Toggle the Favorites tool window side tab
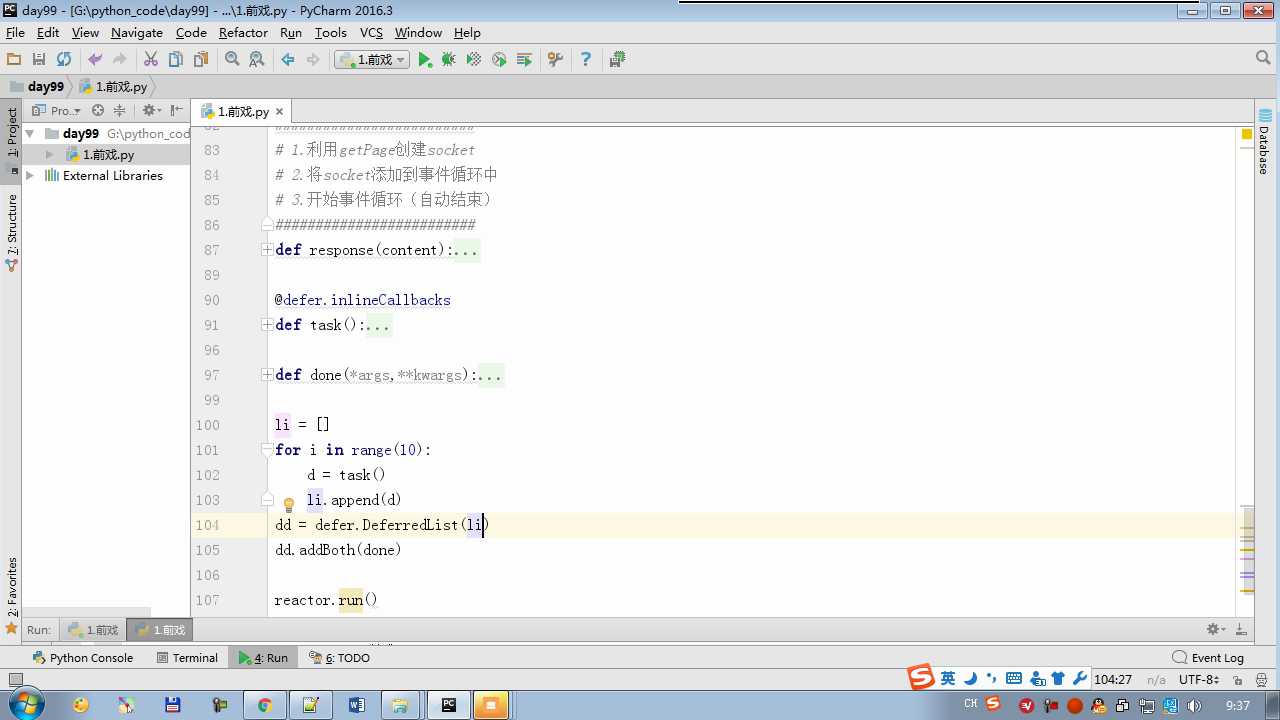 click(x=12, y=595)
